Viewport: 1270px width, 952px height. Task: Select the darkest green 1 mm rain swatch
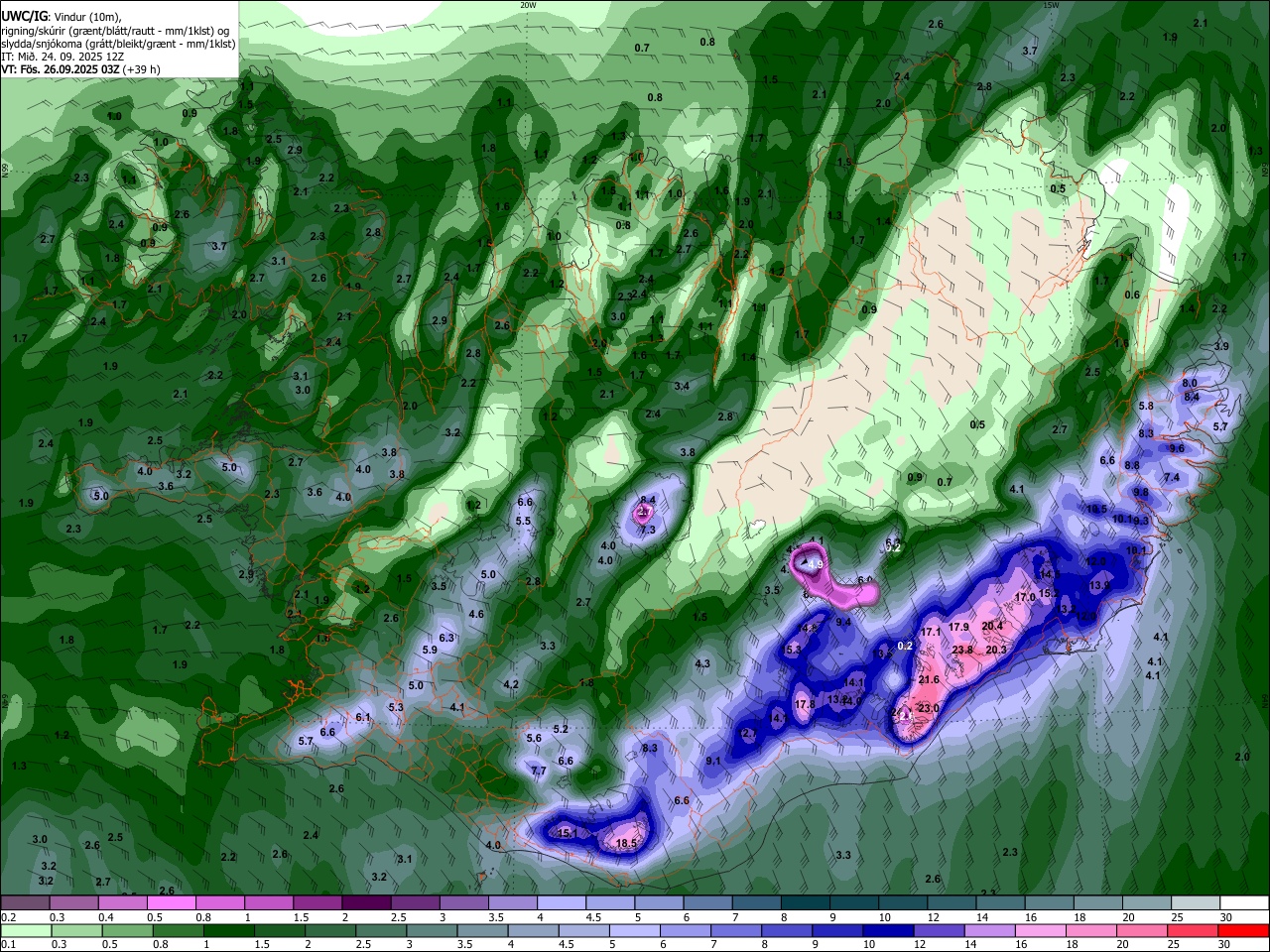[x=228, y=930]
